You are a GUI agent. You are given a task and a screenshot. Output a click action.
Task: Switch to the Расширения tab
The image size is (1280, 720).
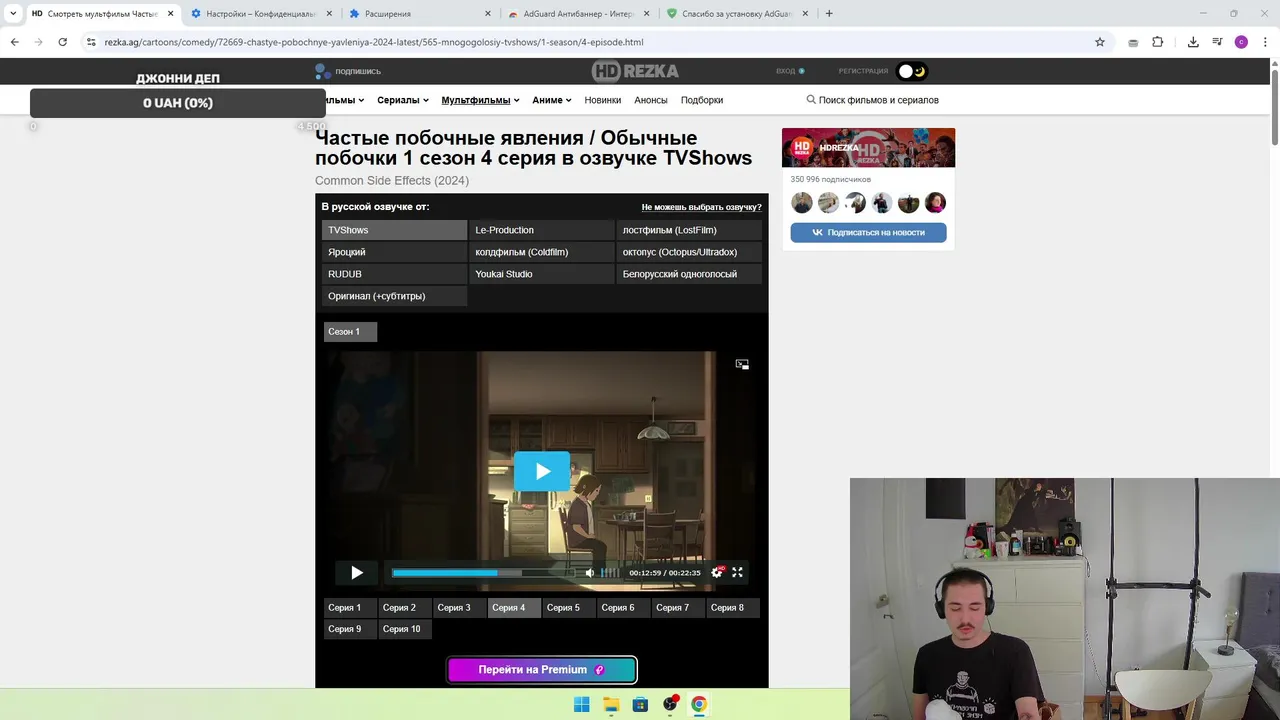[x=420, y=14]
